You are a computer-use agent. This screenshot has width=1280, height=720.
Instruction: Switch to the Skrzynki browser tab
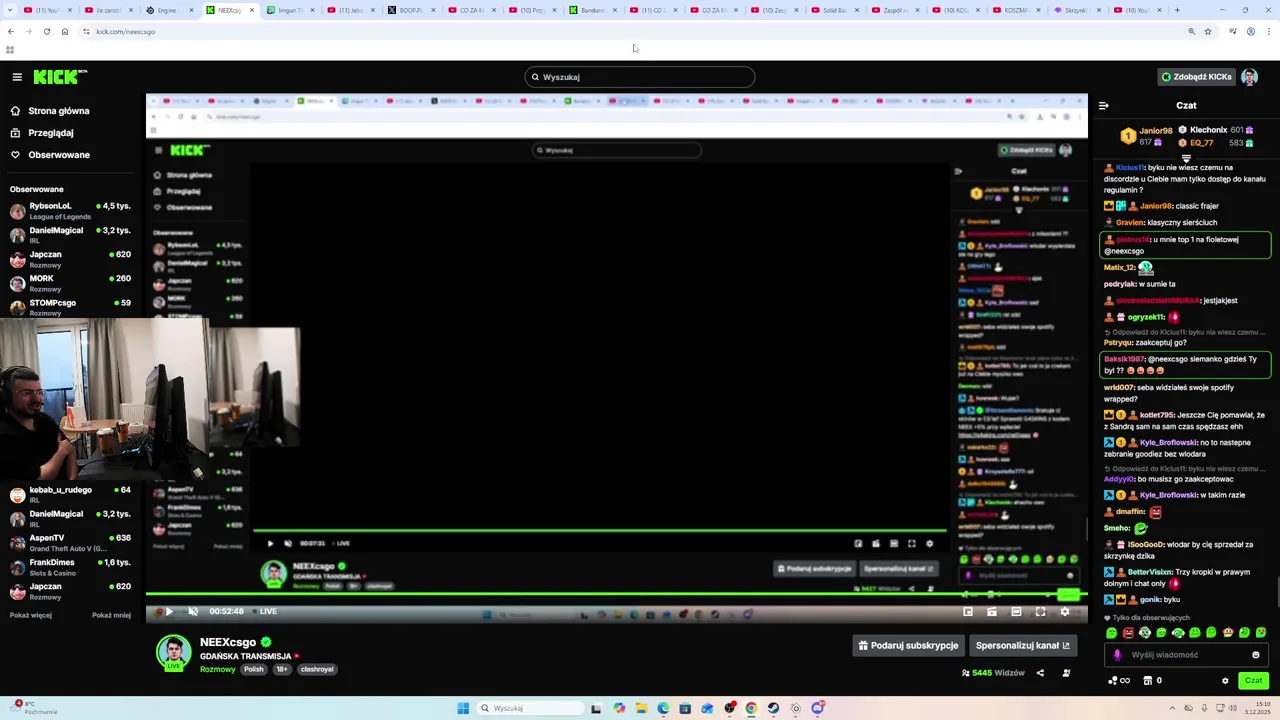tap(1075, 10)
